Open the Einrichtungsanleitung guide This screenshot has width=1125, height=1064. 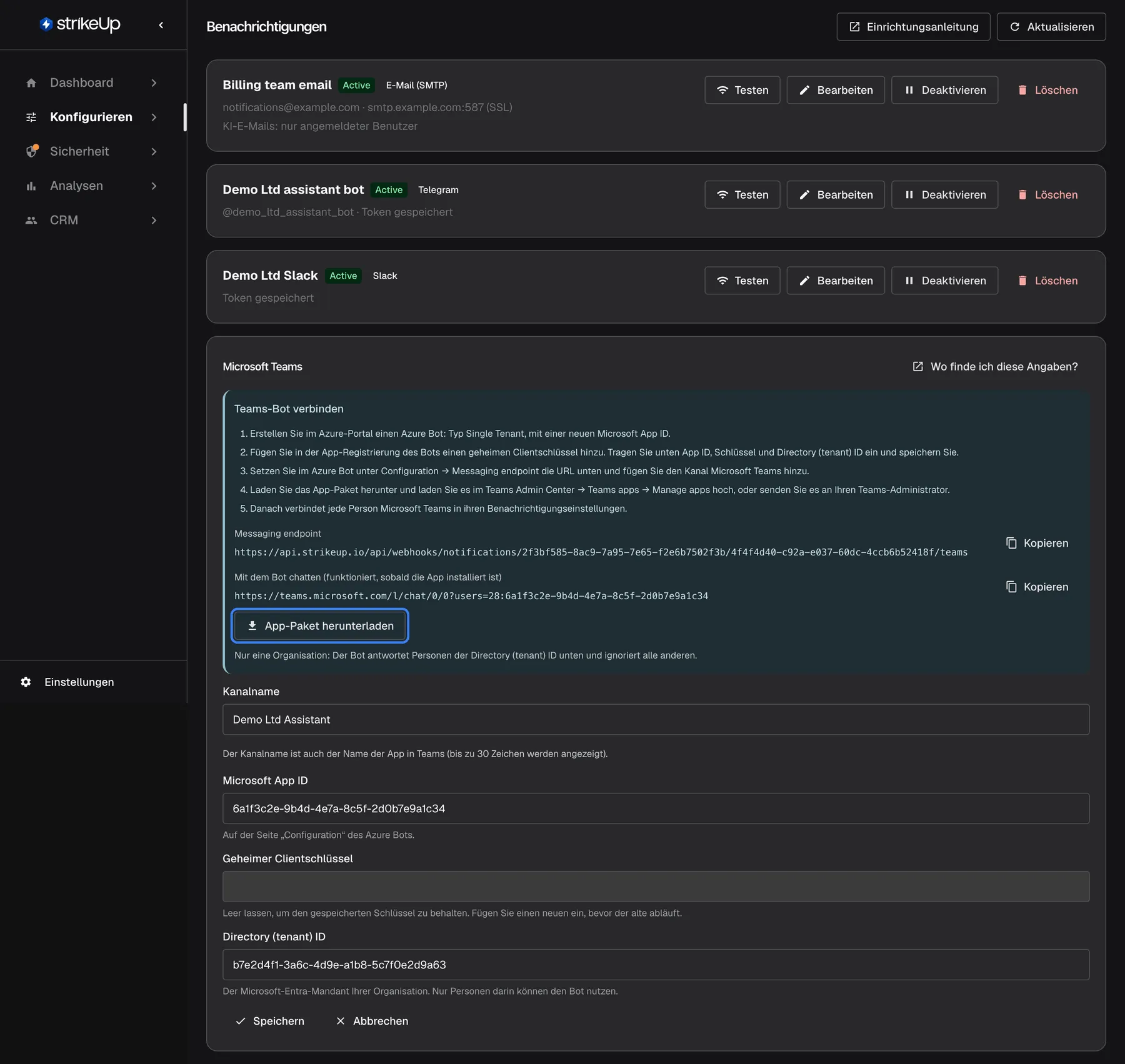(x=913, y=27)
